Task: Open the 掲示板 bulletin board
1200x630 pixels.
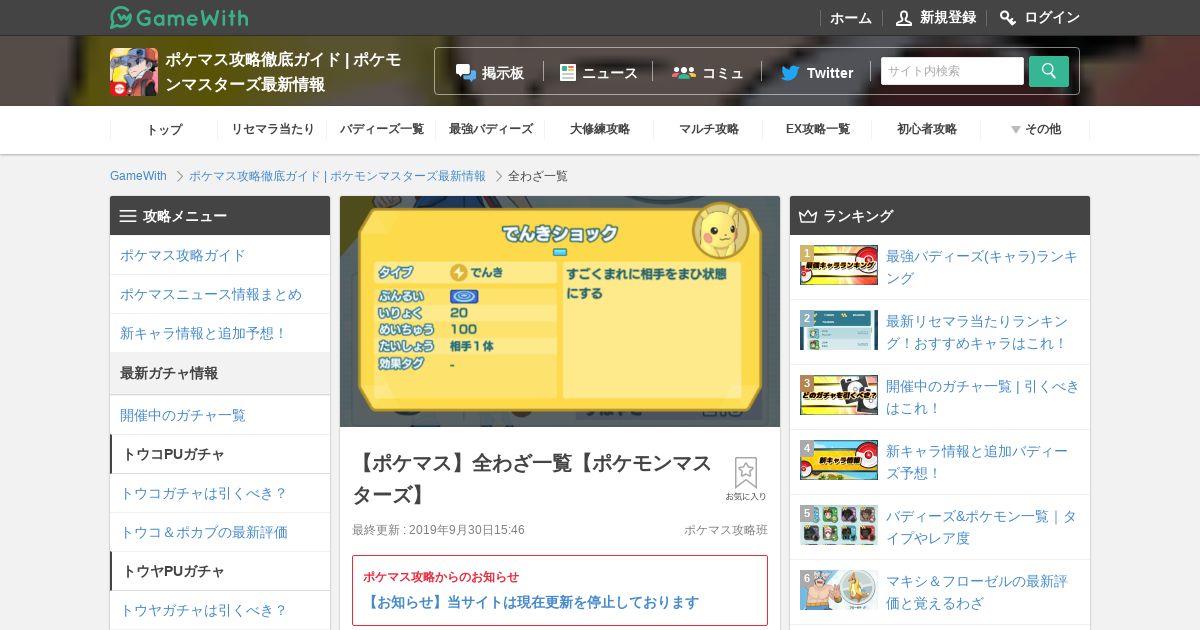Action: (490, 72)
